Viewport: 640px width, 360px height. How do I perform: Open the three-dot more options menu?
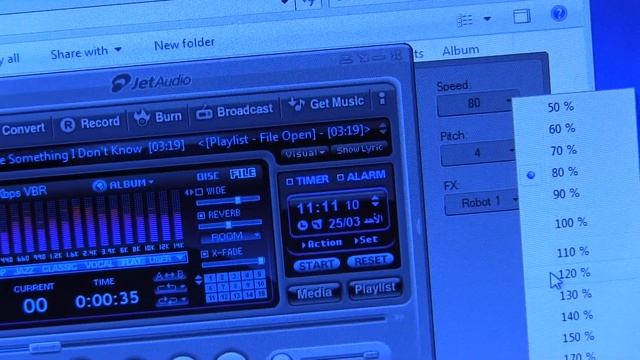click(382, 98)
